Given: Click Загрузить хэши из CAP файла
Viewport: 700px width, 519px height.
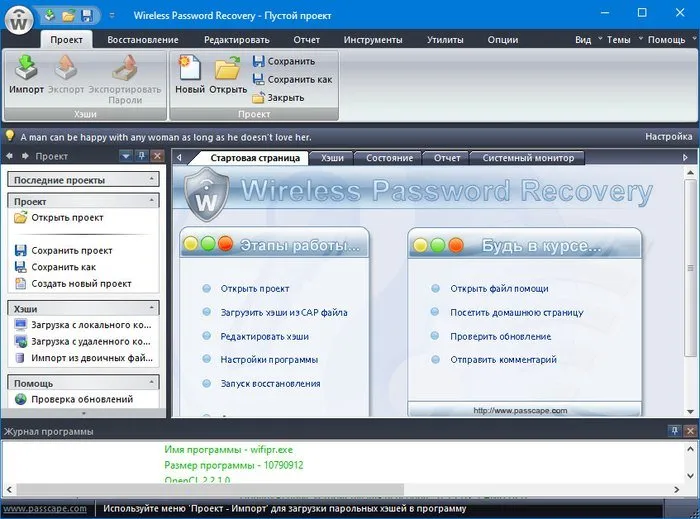Looking at the screenshot, I should (284, 313).
